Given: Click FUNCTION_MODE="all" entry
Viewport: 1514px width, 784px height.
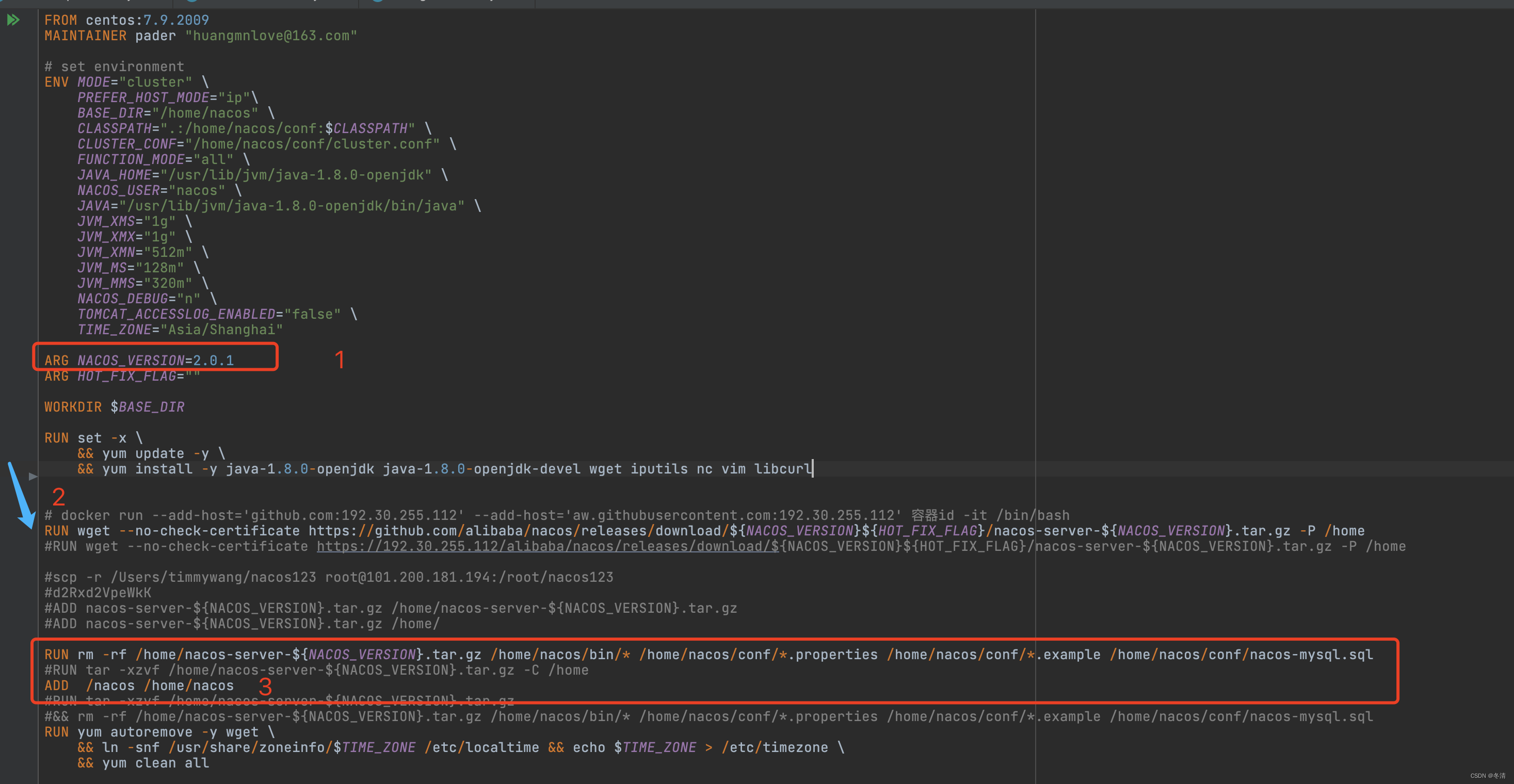Looking at the screenshot, I should click(164, 159).
